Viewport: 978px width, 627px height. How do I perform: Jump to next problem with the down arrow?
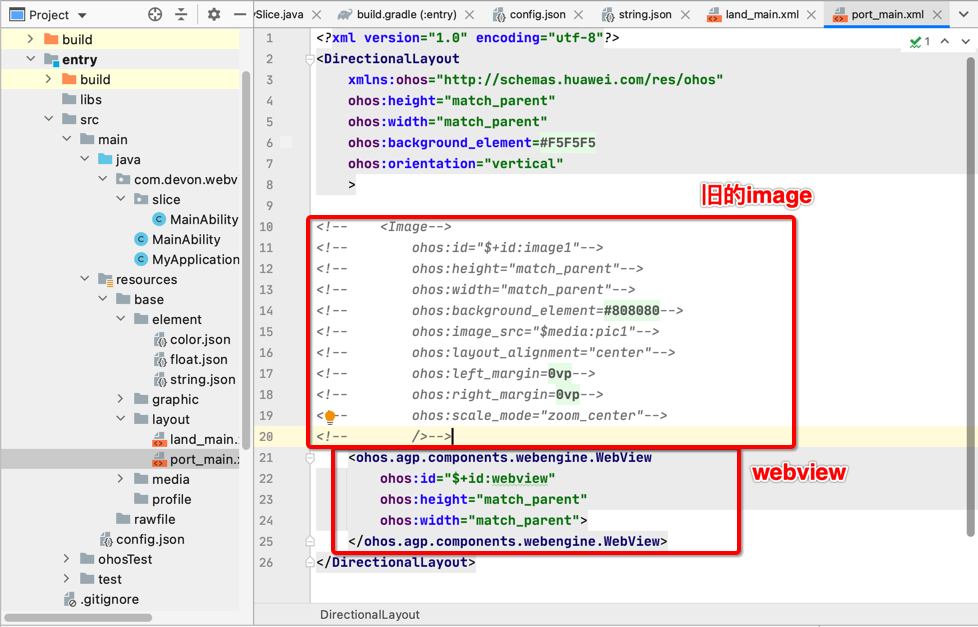coord(965,42)
